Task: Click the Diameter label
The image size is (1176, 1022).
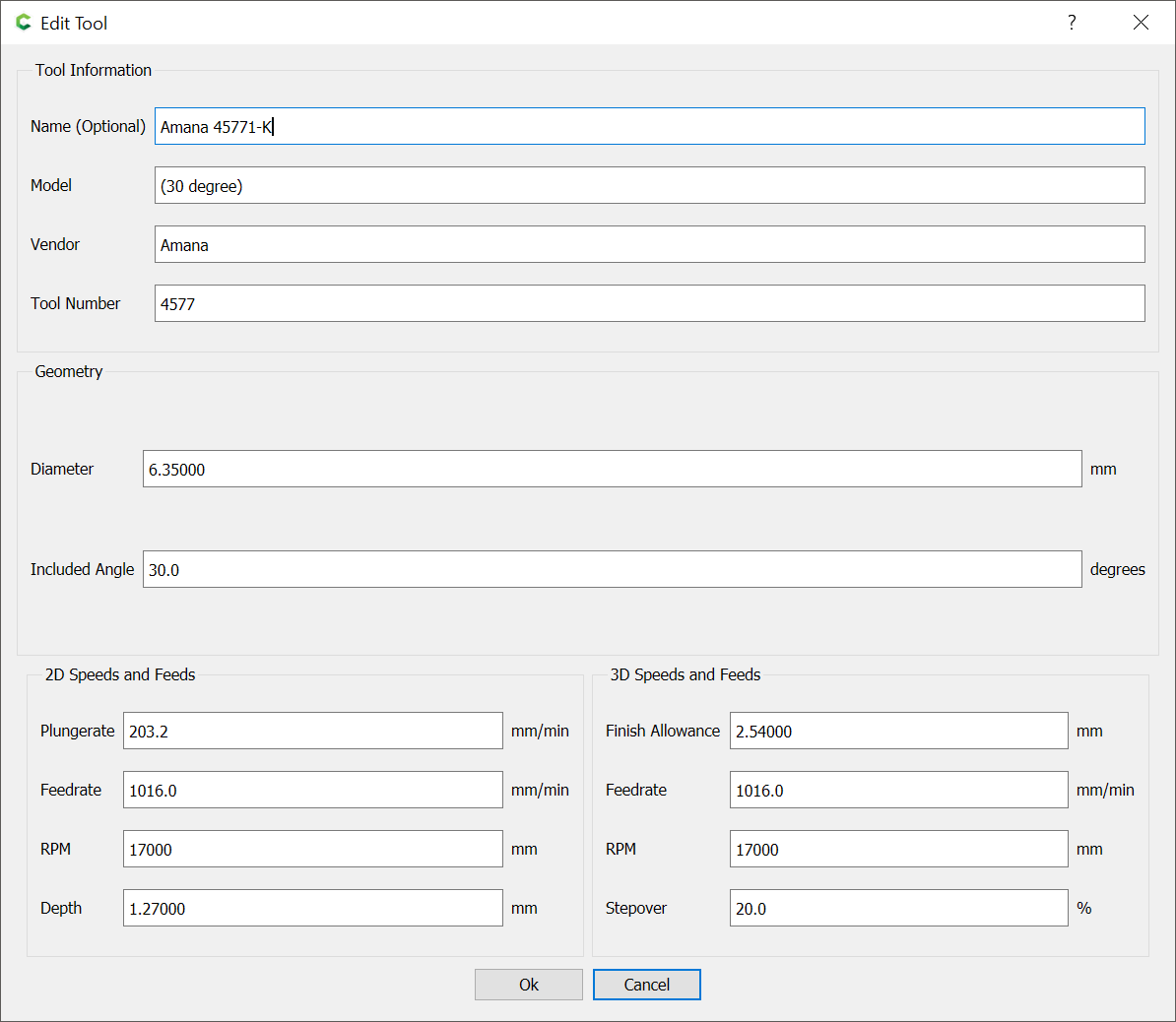Action: click(x=61, y=469)
